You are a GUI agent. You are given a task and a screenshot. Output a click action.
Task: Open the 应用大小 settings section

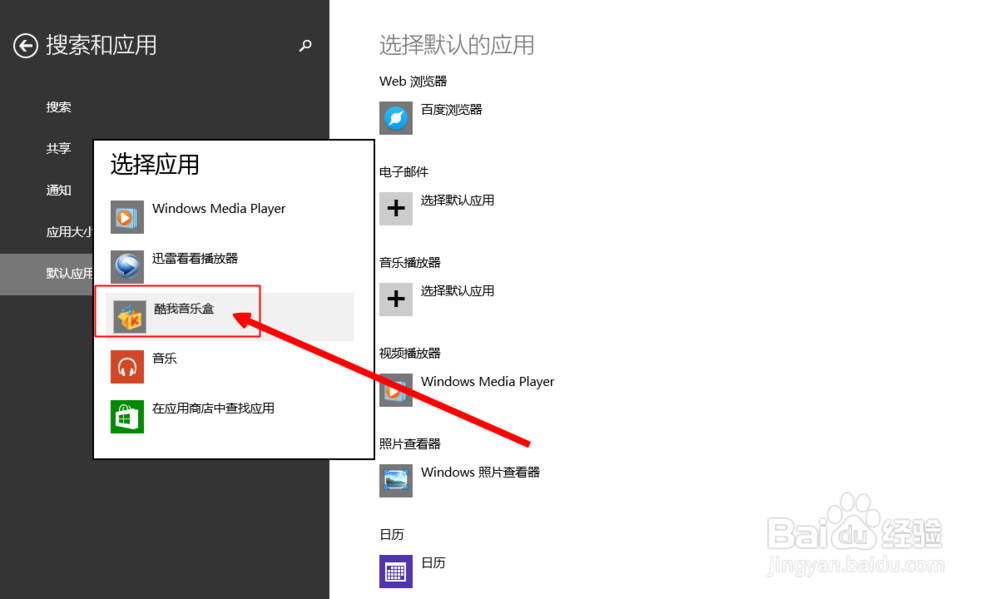coord(69,232)
